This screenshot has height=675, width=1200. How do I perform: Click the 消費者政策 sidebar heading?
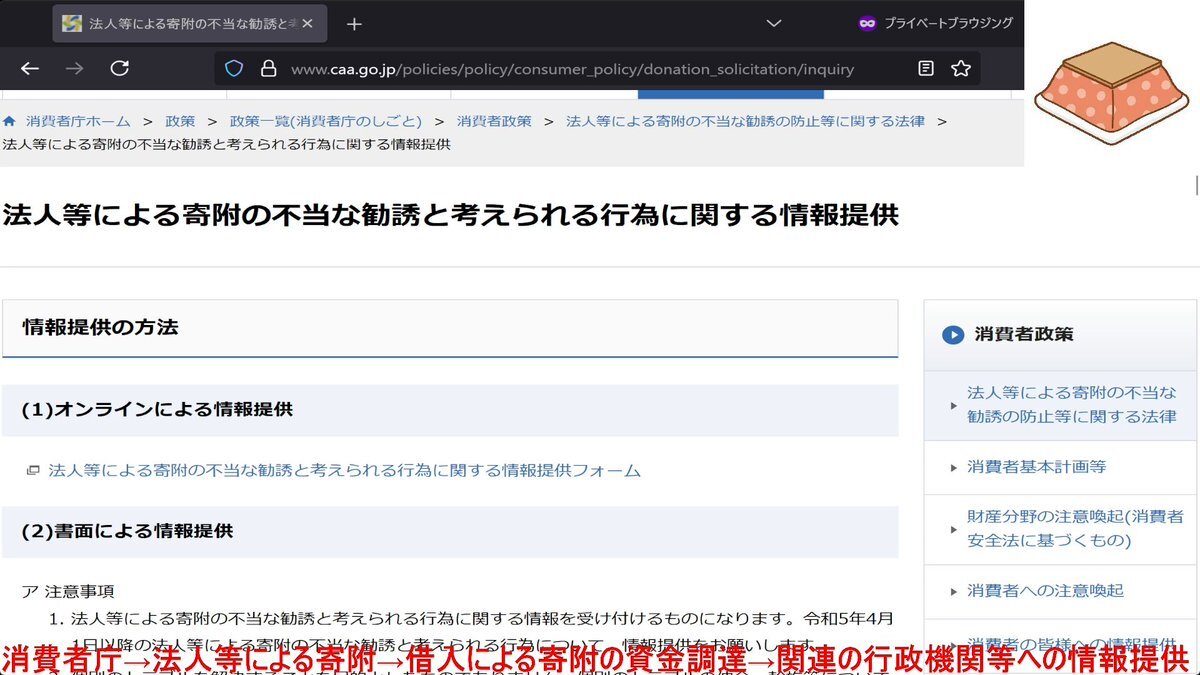[x=1023, y=335]
